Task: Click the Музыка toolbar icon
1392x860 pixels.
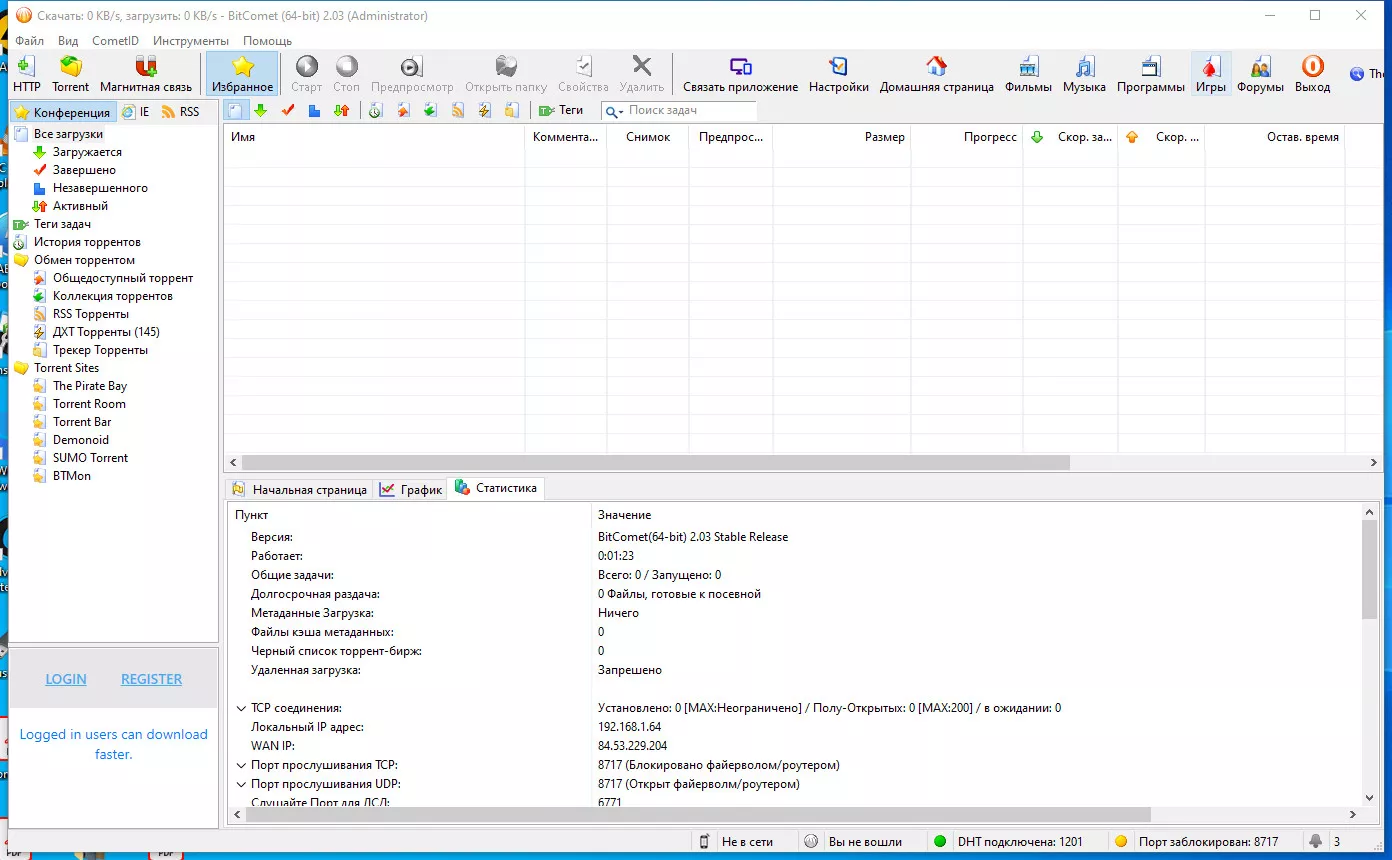Action: click(x=1084, y=68)
